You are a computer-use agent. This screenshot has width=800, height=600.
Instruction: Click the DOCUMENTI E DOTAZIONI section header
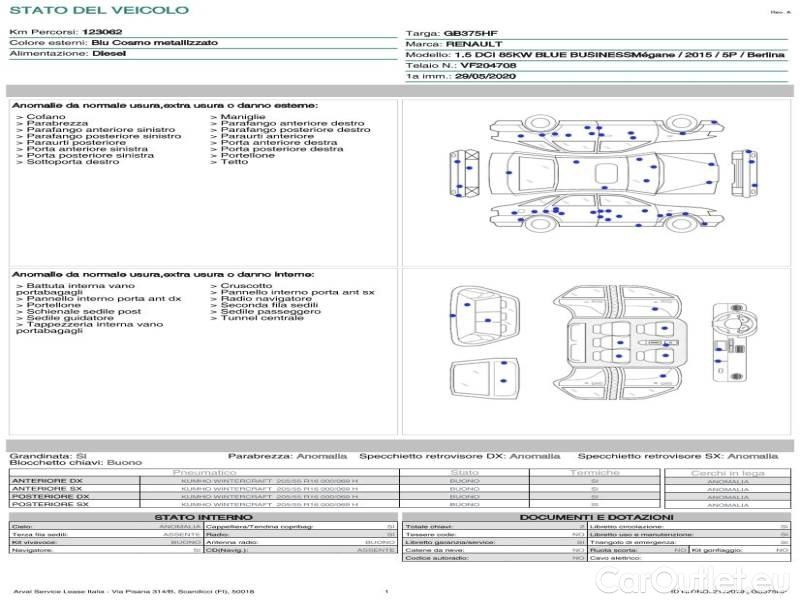(592, 517)
